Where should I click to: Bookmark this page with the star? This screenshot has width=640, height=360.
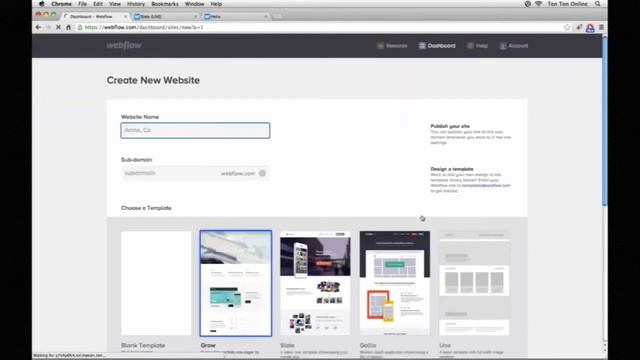tap(567, 27)
